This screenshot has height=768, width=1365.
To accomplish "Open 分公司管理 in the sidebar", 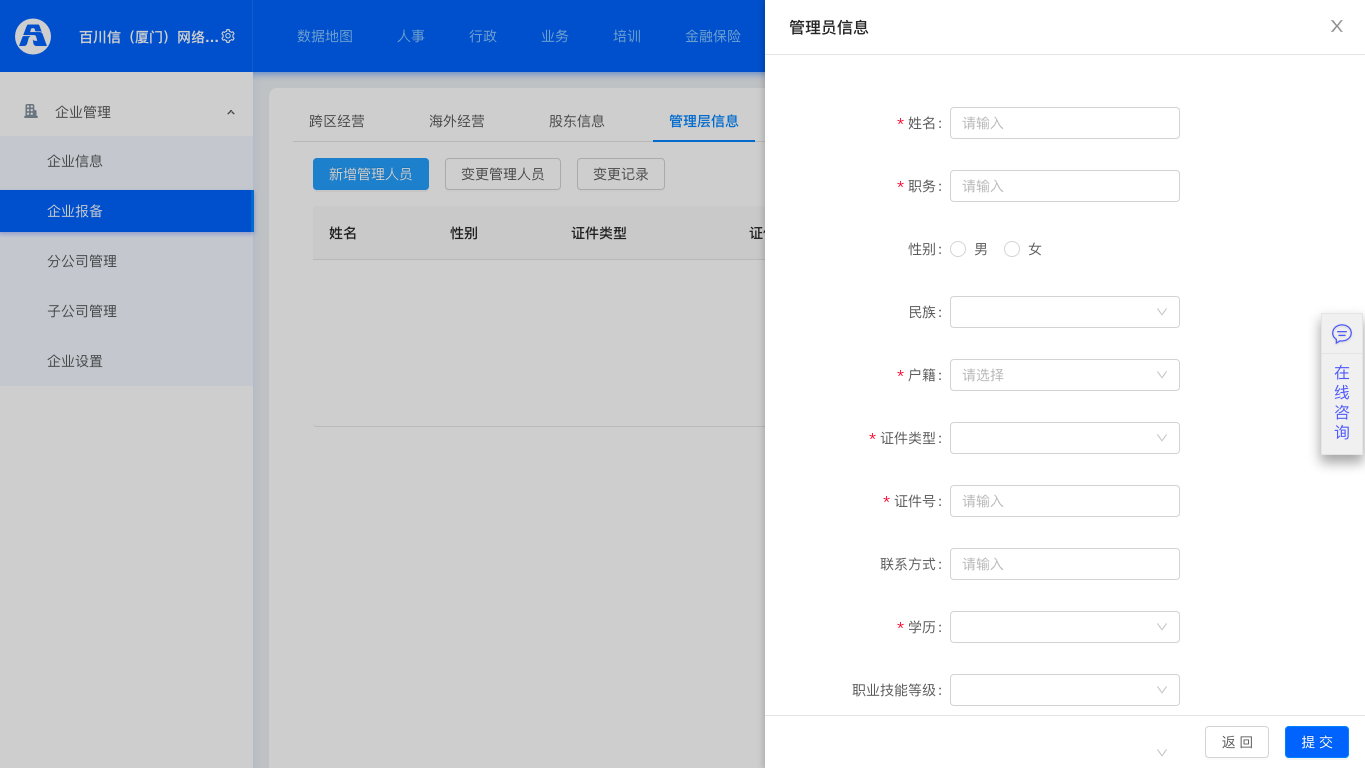I will click(x=82, y=261).
